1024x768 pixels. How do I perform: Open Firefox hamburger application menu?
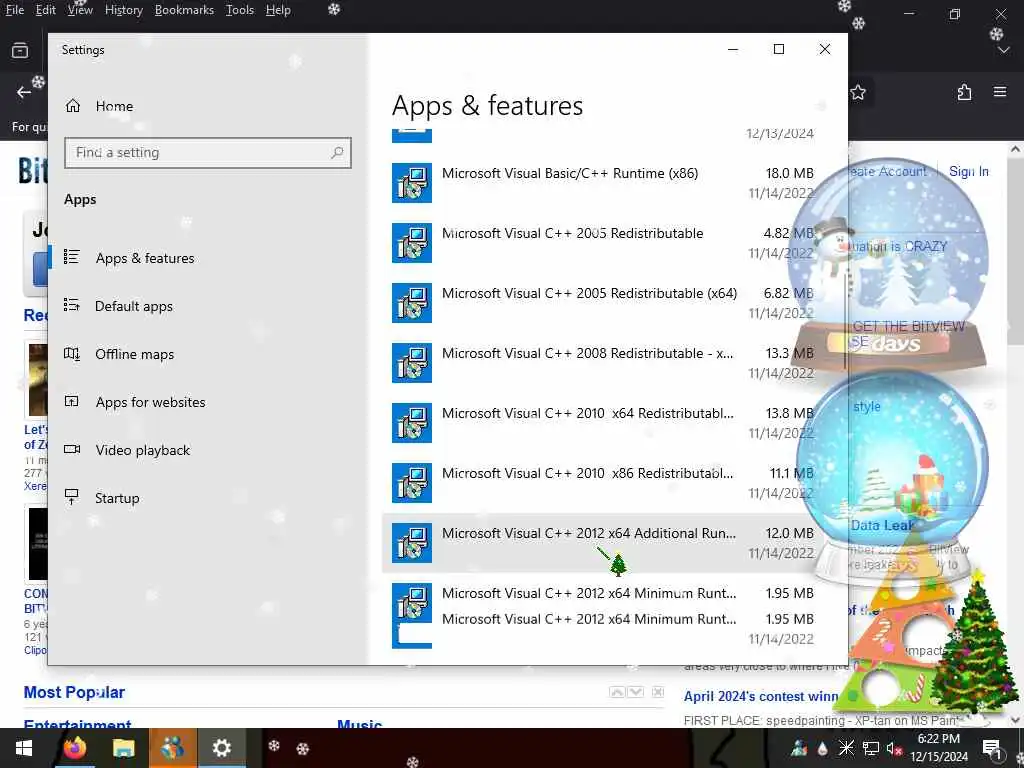[1000, 92]
